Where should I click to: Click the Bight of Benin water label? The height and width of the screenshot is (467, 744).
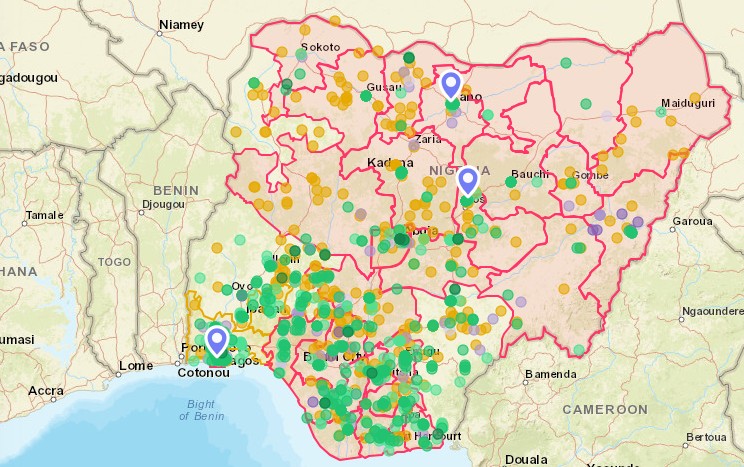coord(204,409)
